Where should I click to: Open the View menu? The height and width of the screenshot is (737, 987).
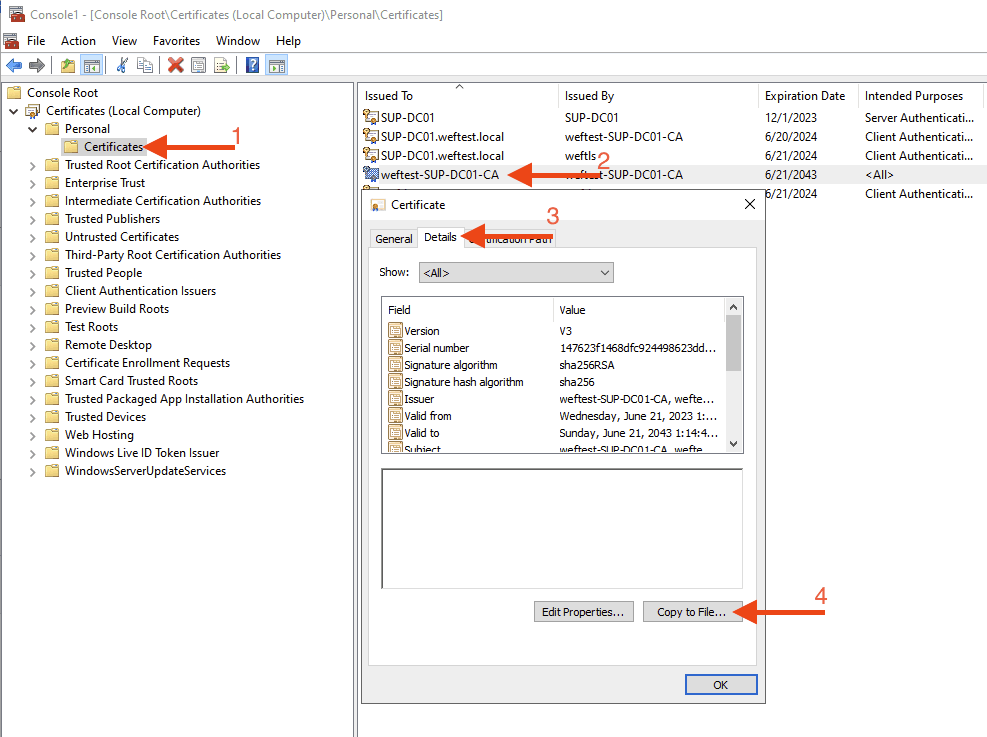(x=124, y=41)
